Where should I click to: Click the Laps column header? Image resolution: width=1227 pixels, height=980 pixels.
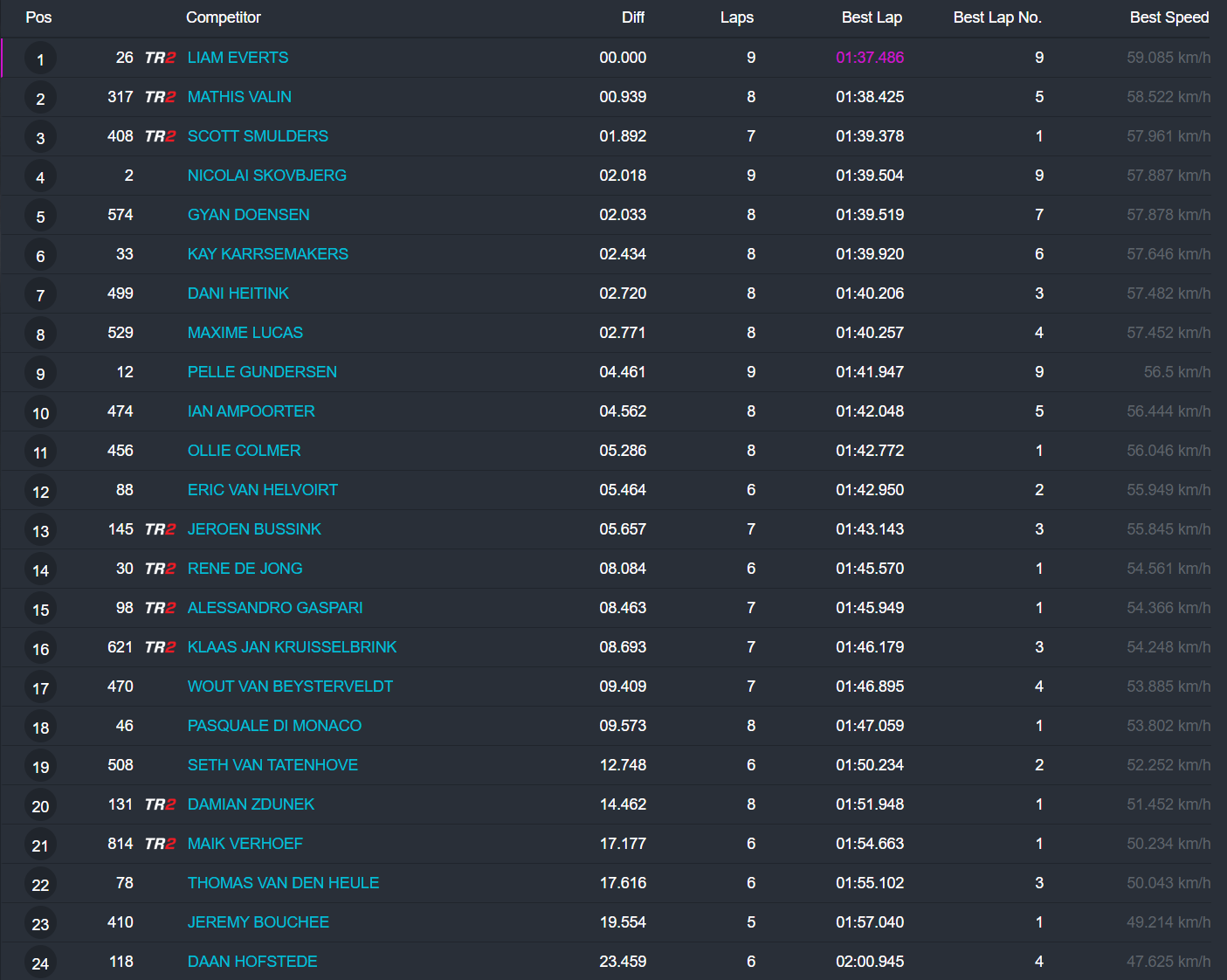[x=736, y=17]
